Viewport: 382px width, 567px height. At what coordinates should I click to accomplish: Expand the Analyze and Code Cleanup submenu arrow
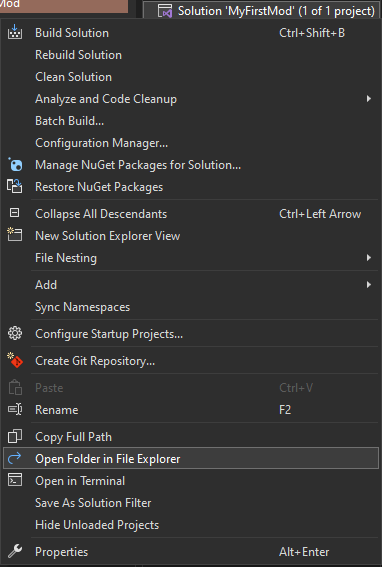coord(369,98)
